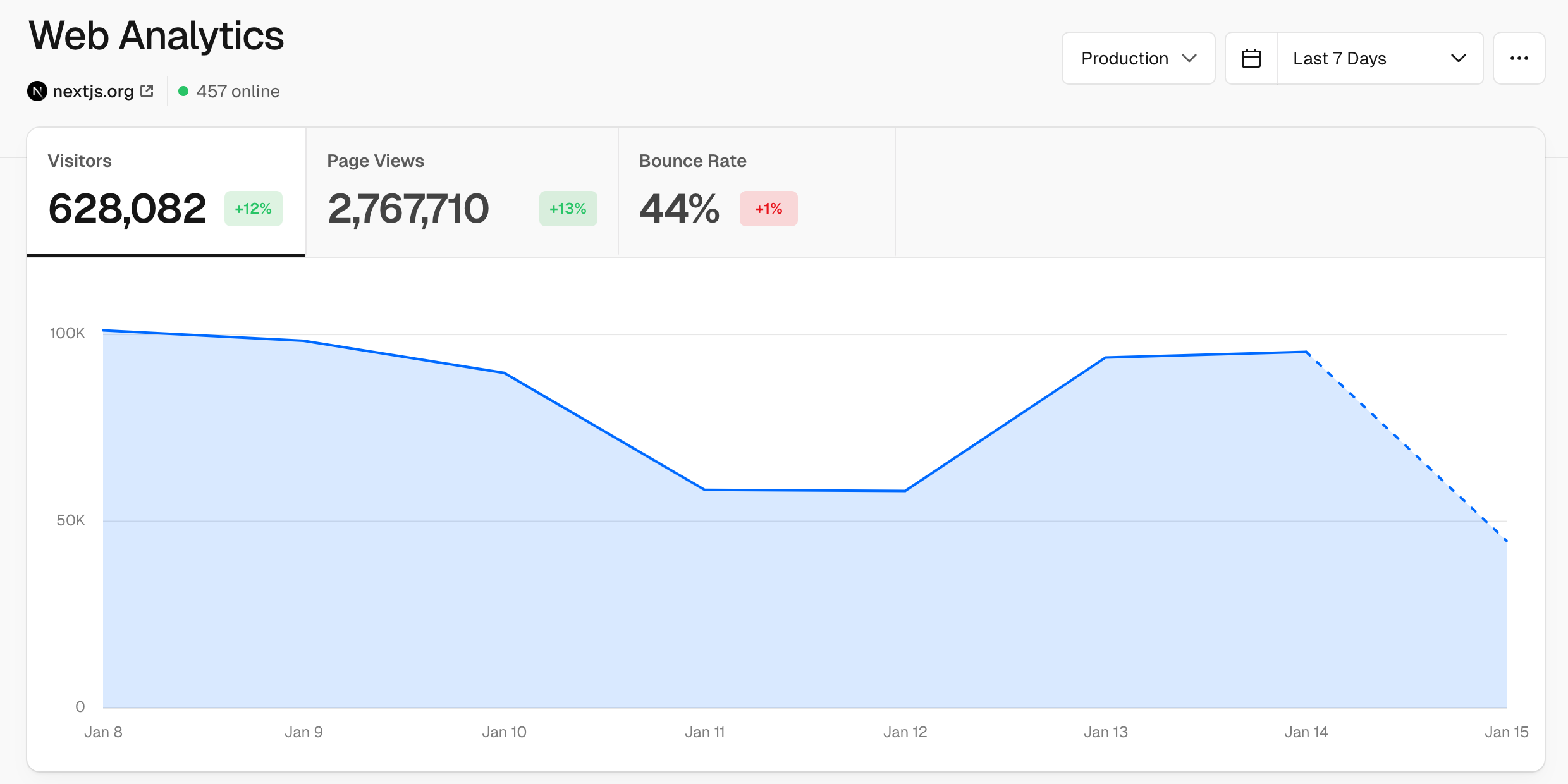Click the Jan 14 peak data point on chart
The image size is (1568, 784).
click(1306, 352)
